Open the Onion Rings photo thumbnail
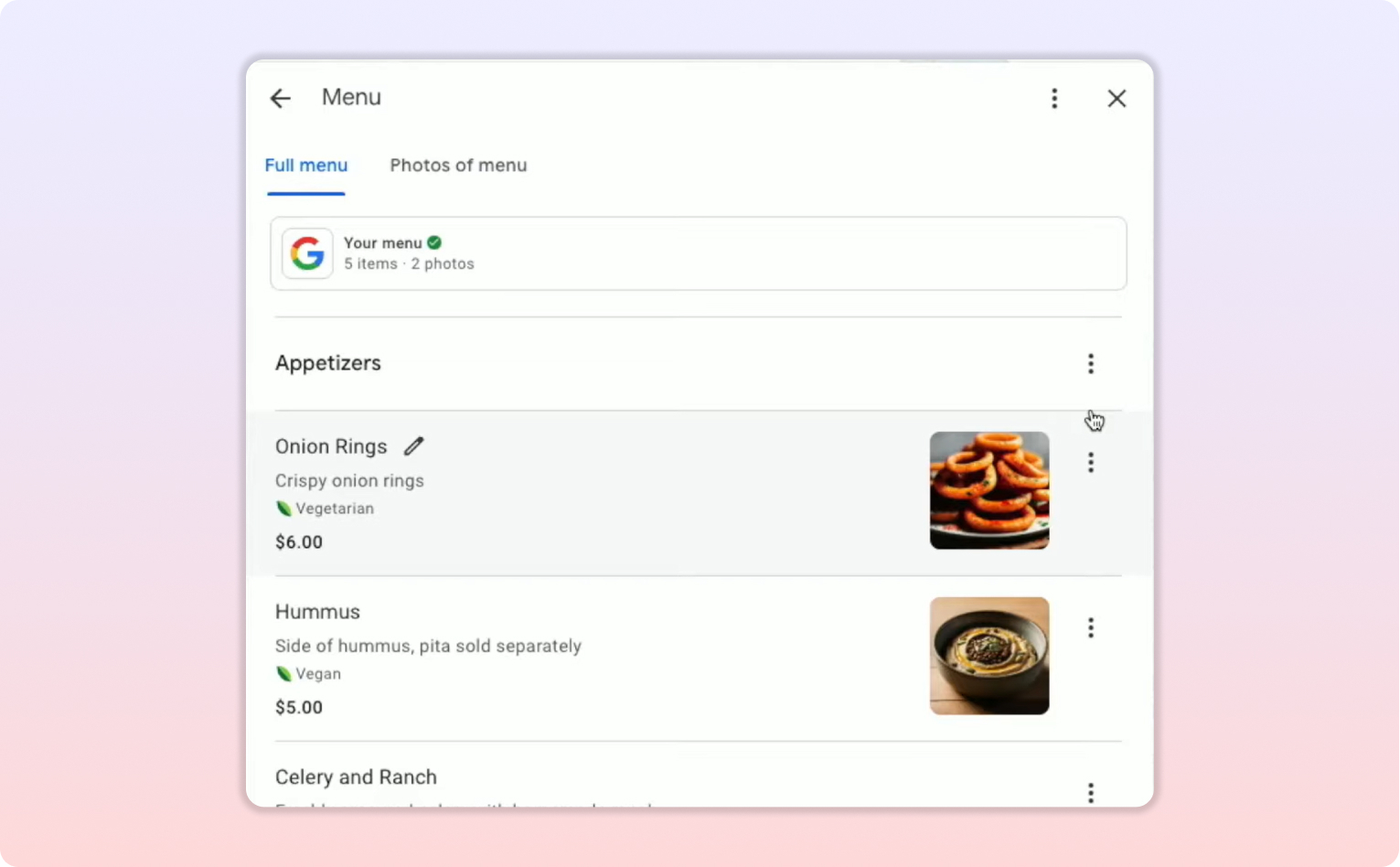 click(x=989, y=490)
